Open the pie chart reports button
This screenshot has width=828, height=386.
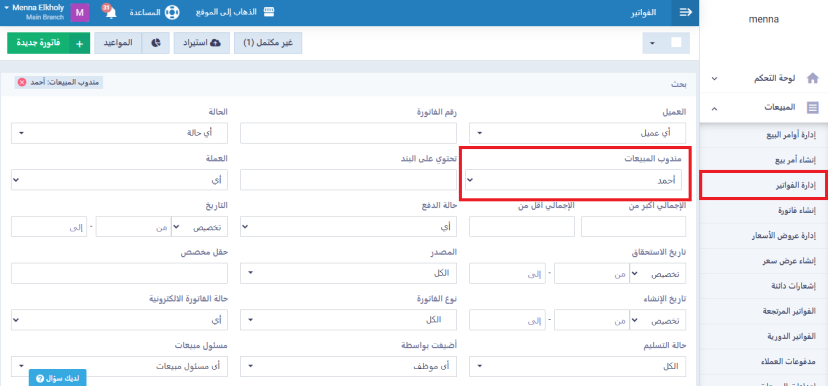point(156,43)
